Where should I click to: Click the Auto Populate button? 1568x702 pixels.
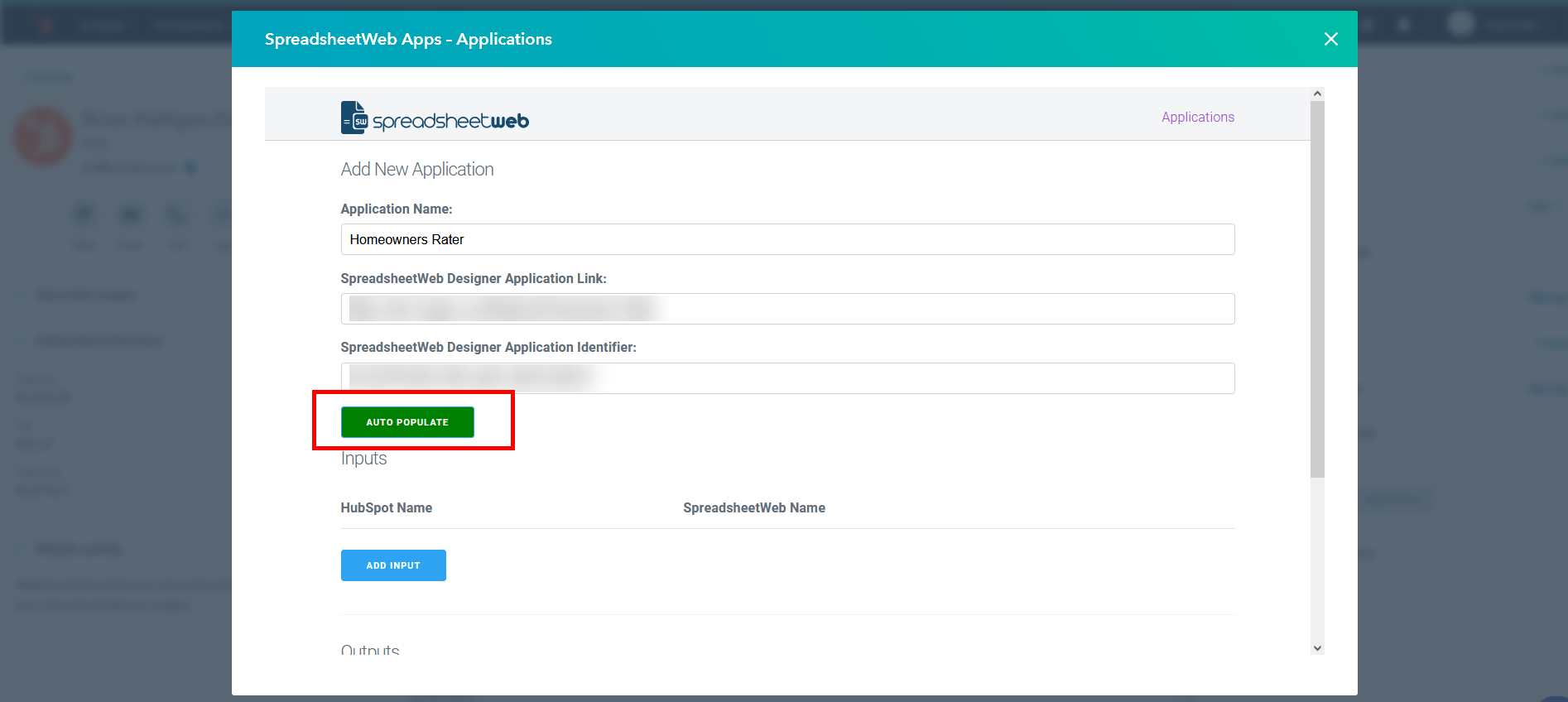(407, 422)
